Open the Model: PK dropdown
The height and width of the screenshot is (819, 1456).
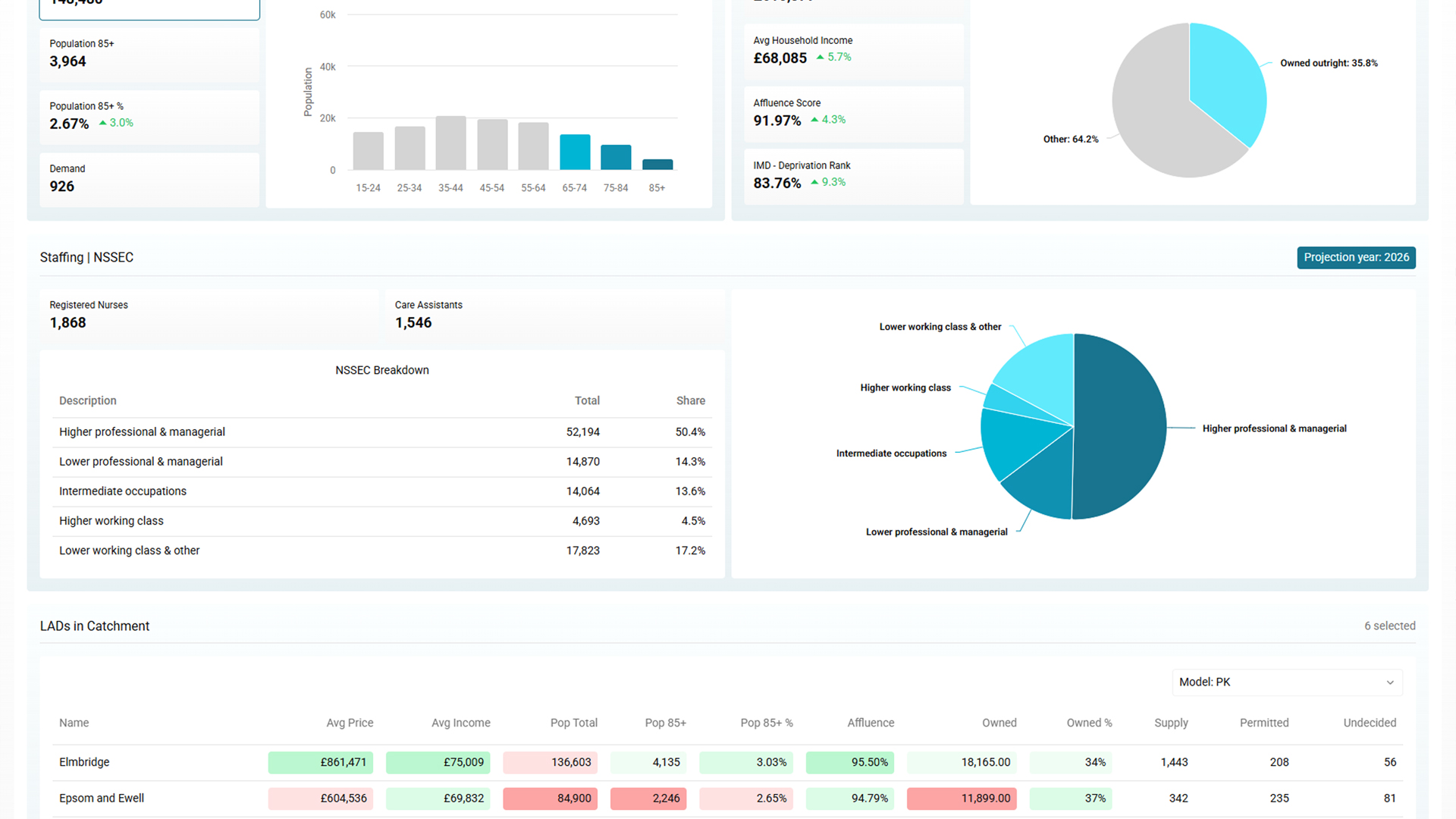[1286, 682]
